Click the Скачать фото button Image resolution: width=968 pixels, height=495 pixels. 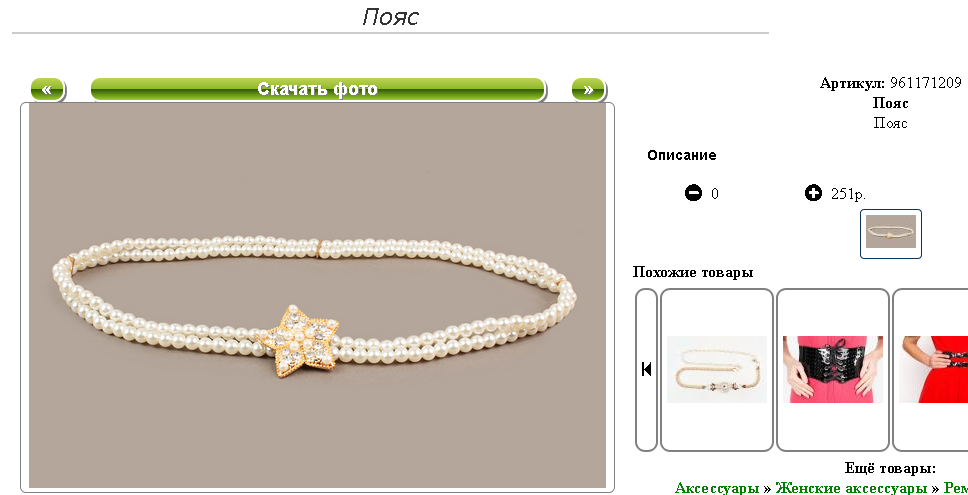tap(318, 89)
